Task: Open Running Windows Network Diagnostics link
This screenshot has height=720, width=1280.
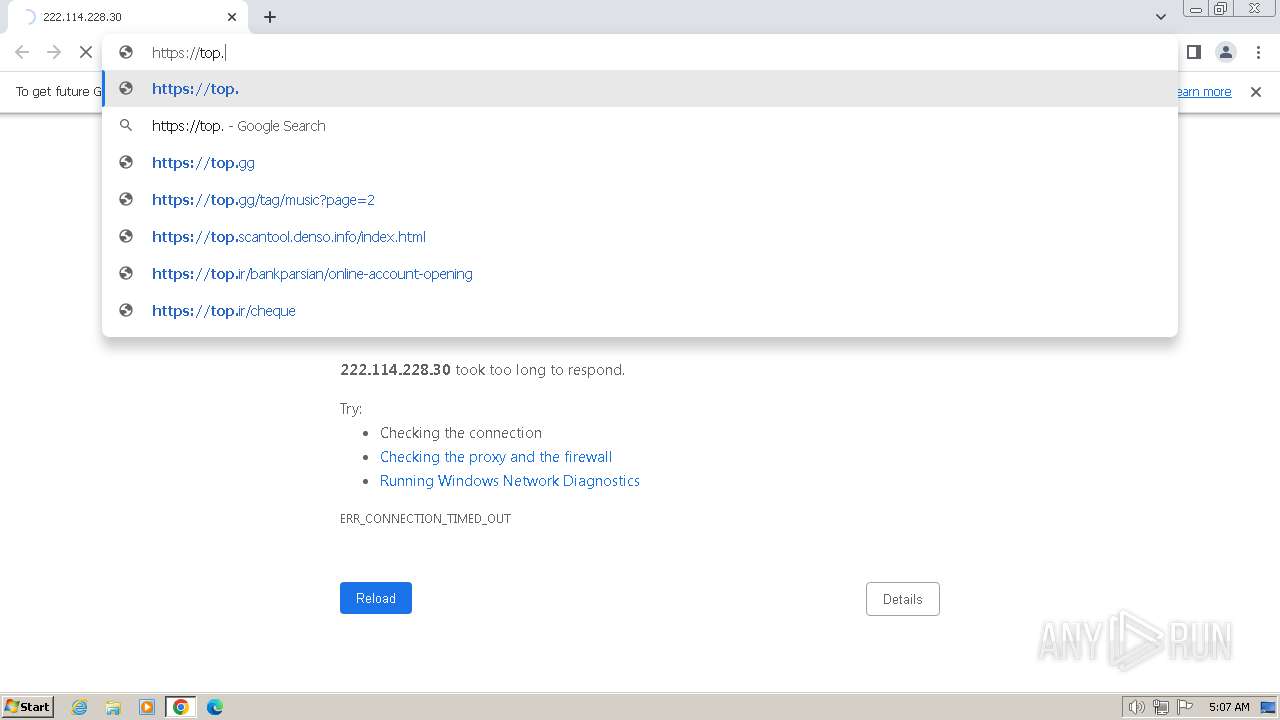Action: (x=510, y=481)
